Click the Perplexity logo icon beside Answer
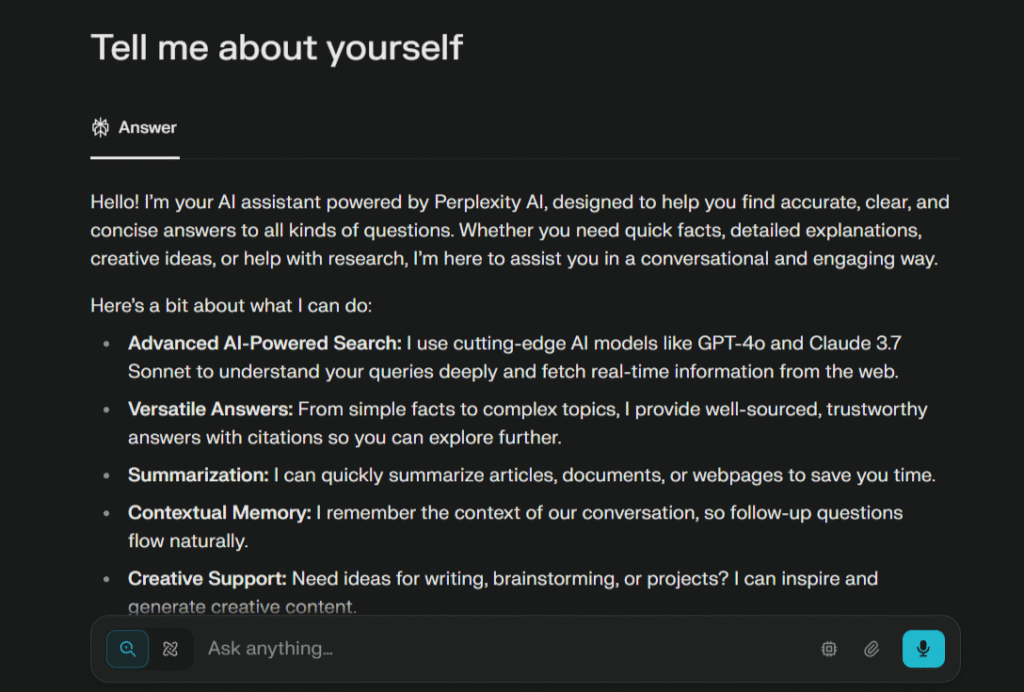Viewport: 1024px width, 692px height. [x=101, y=127]
